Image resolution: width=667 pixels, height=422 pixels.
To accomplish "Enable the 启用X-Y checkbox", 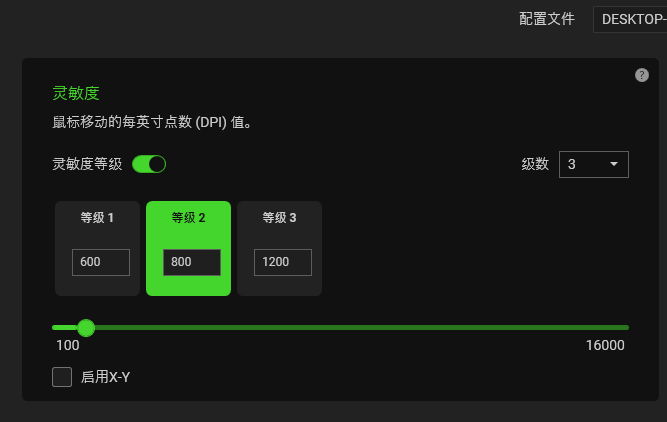I will tap(62, 377).
